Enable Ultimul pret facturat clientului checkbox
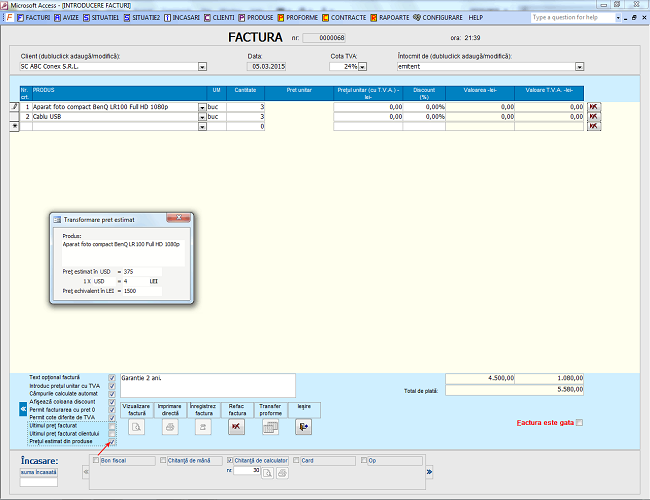This screenshot has width=650, height=500. (112, 434)
